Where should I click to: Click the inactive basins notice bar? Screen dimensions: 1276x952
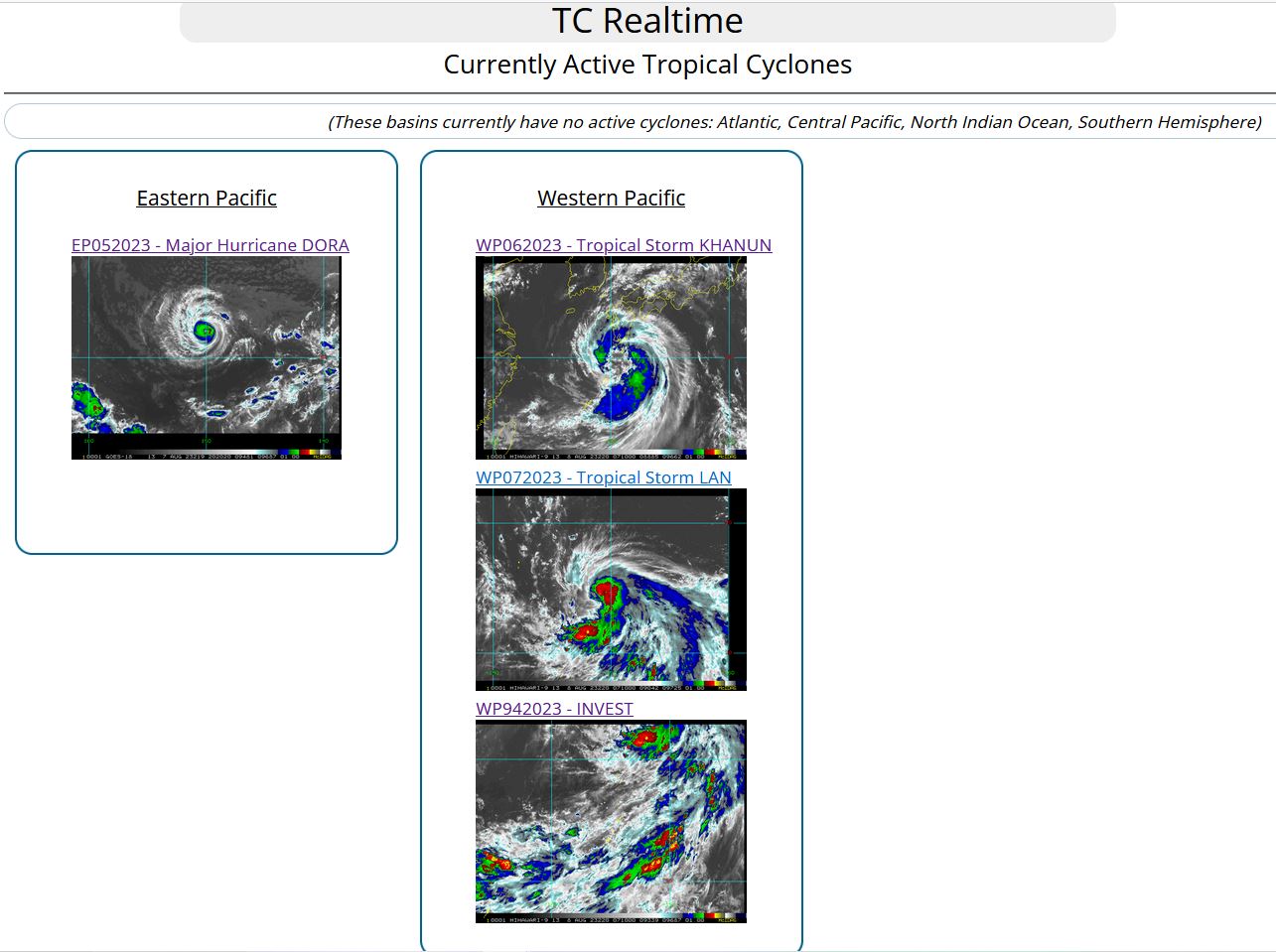638,121
